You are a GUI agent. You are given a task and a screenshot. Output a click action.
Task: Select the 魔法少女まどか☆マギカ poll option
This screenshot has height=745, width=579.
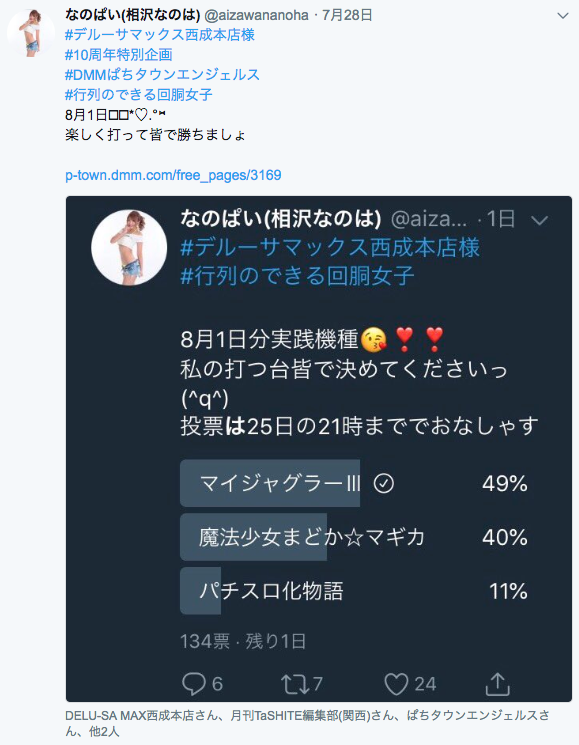tap(354, 537)
